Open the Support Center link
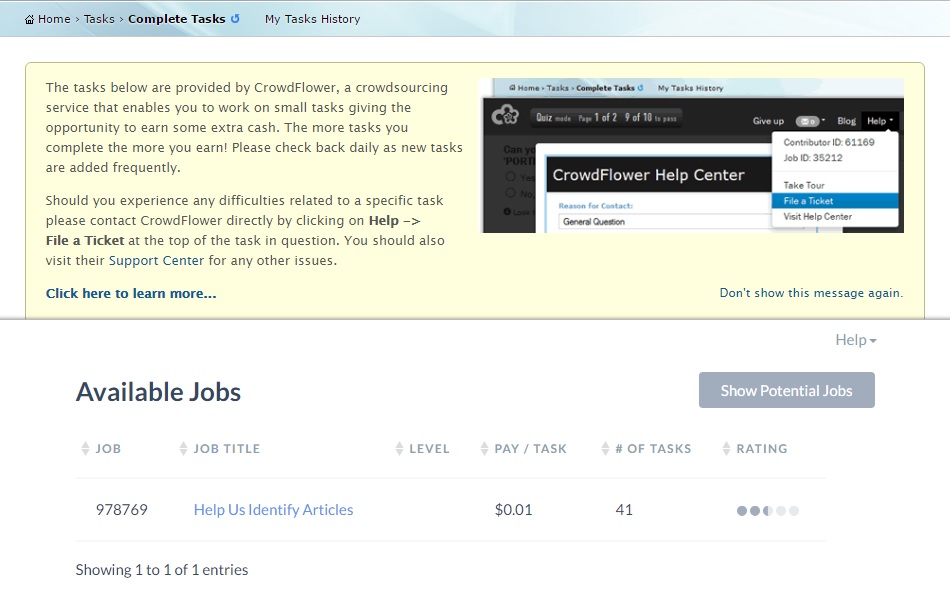This screenshot has width=950, height=610. point(156,260)
